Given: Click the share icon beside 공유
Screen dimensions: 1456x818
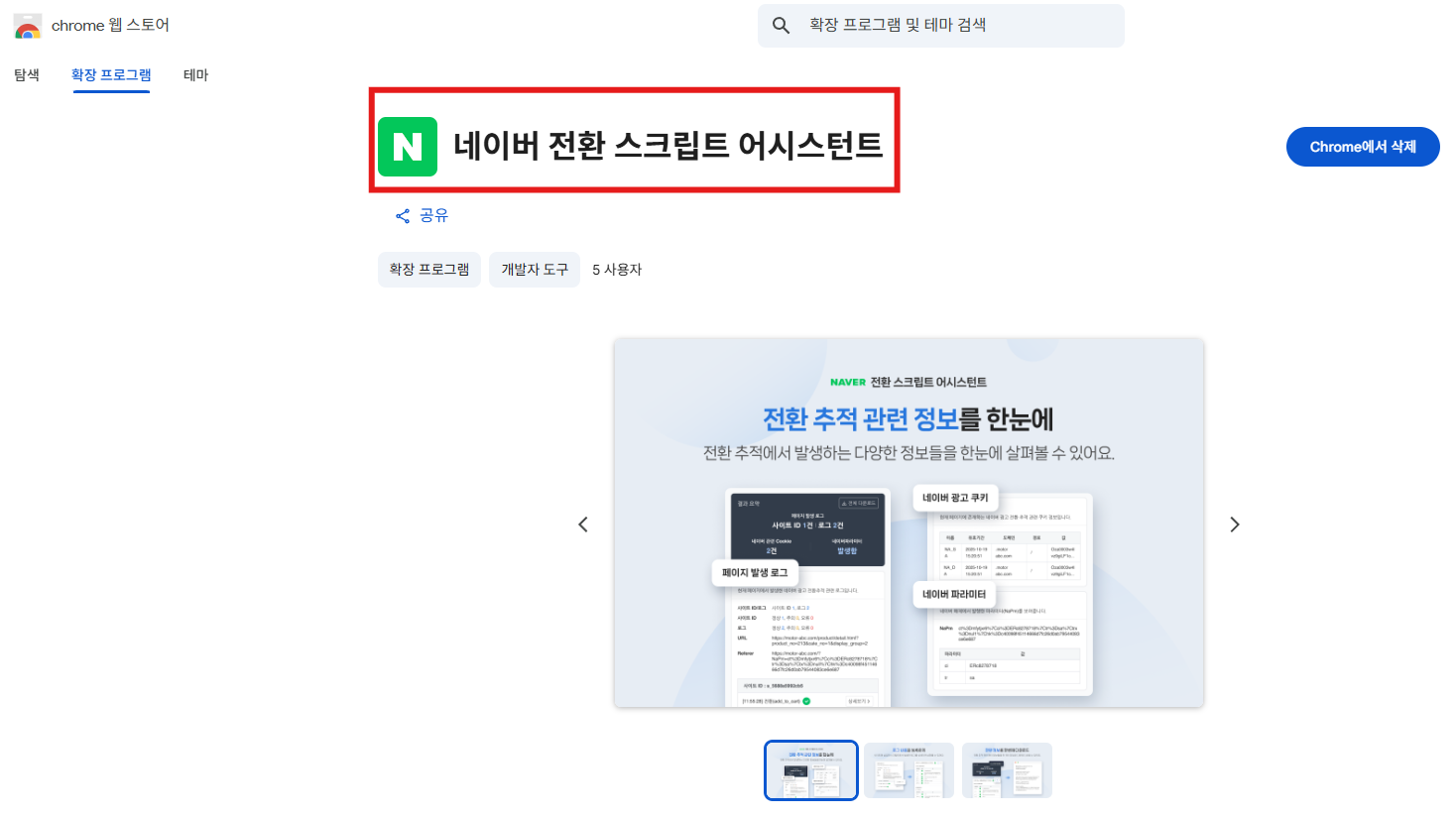Looking at the screenshot, I should coord(403,216).
